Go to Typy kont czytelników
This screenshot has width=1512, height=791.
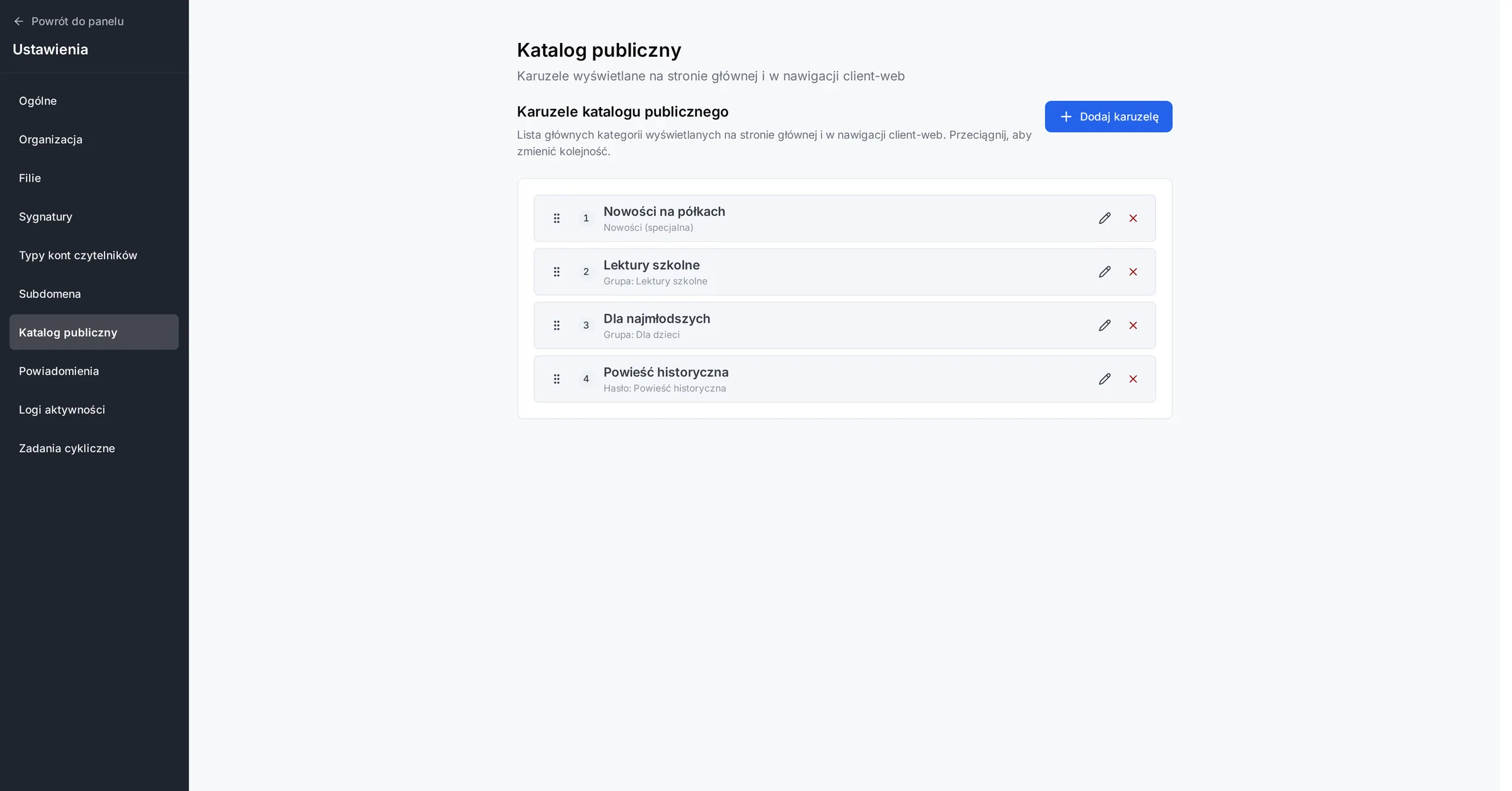[94, 255]
